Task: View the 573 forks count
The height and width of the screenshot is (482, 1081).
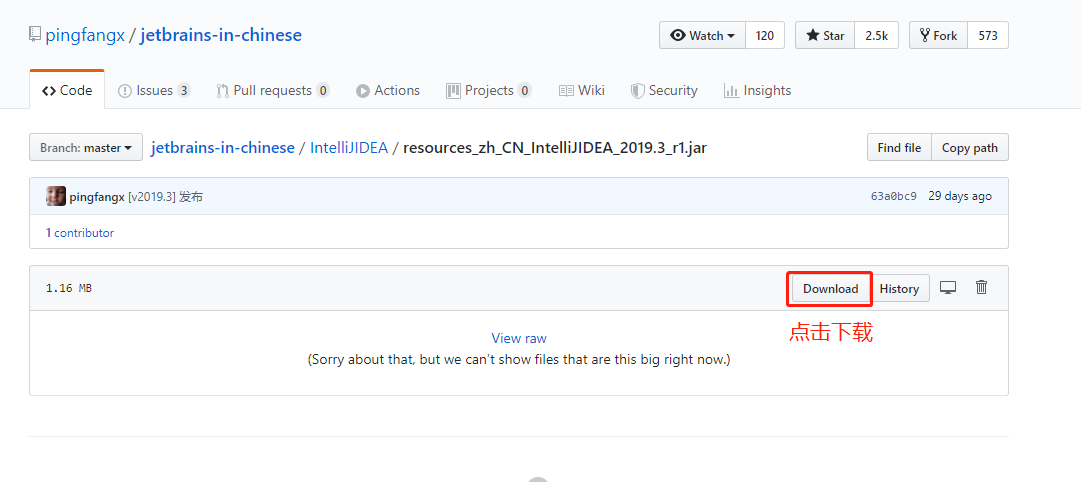Action: click(988, 35)
